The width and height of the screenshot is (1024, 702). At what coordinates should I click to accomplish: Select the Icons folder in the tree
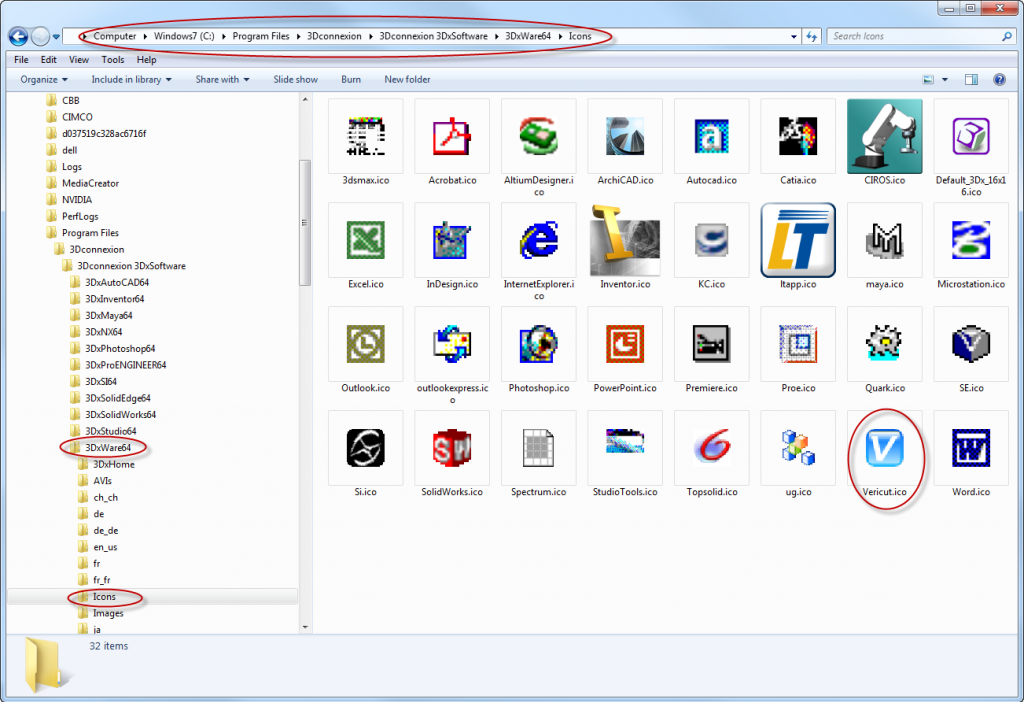pyautogui.click(x=103, y=597)
